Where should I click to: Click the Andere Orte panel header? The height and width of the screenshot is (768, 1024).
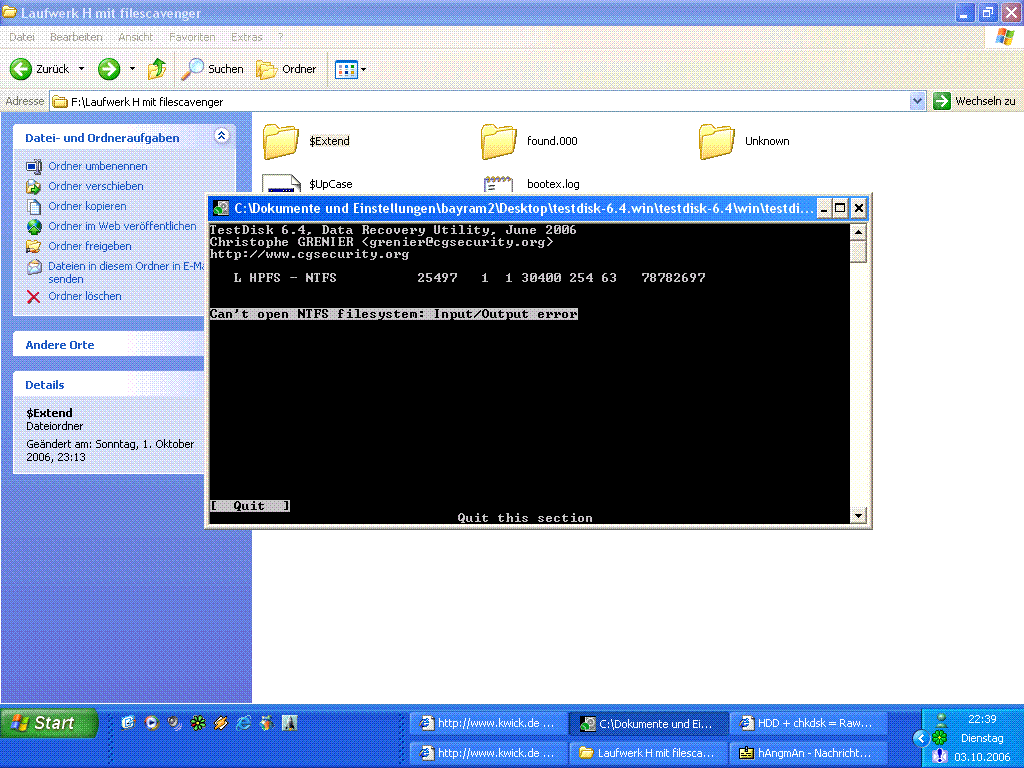click(x=108, y=344)
